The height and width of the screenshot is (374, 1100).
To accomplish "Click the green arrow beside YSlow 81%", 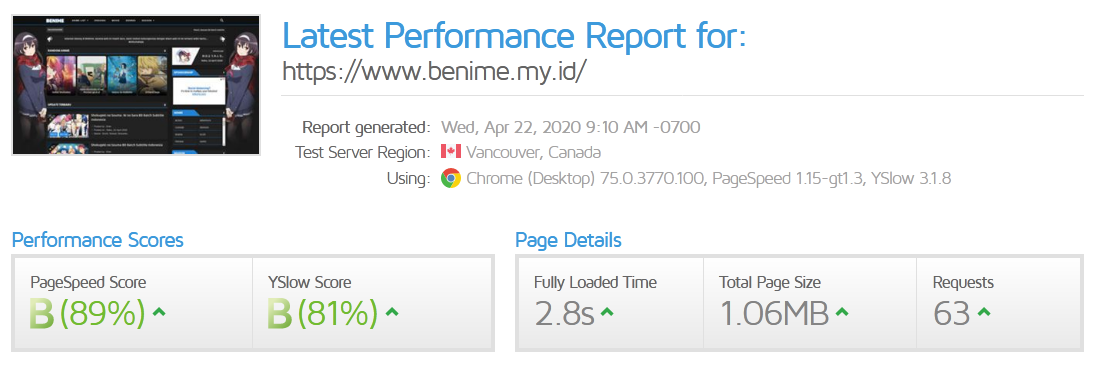I will point(392,312).
